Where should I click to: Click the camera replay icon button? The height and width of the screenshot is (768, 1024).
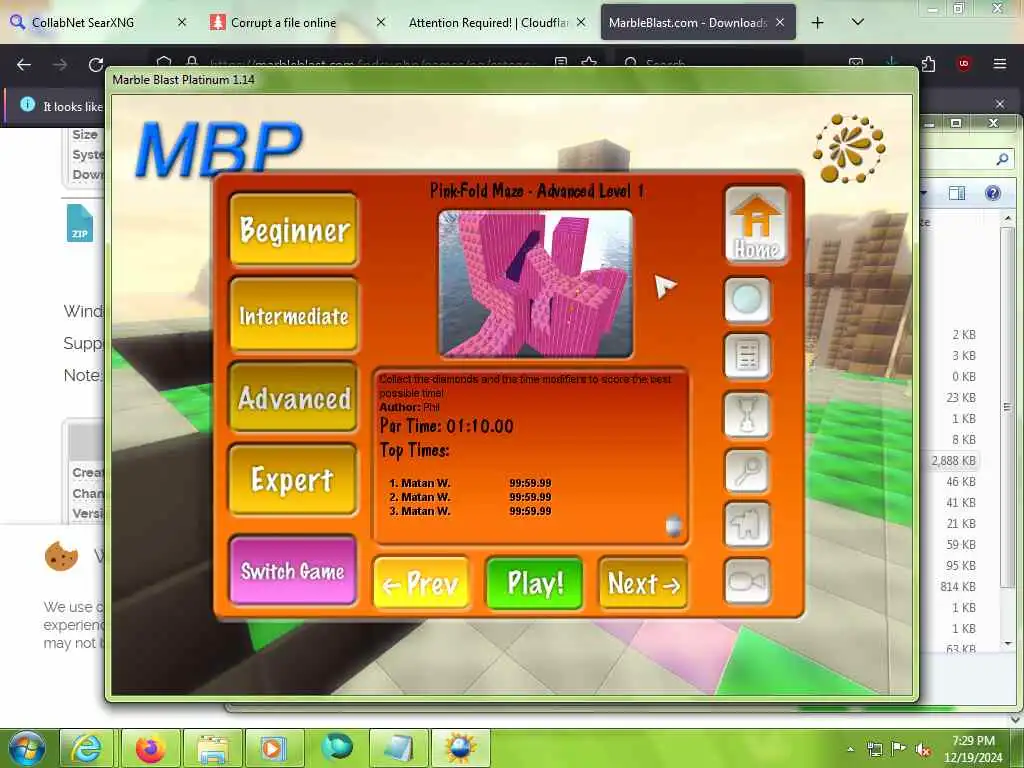747,581
